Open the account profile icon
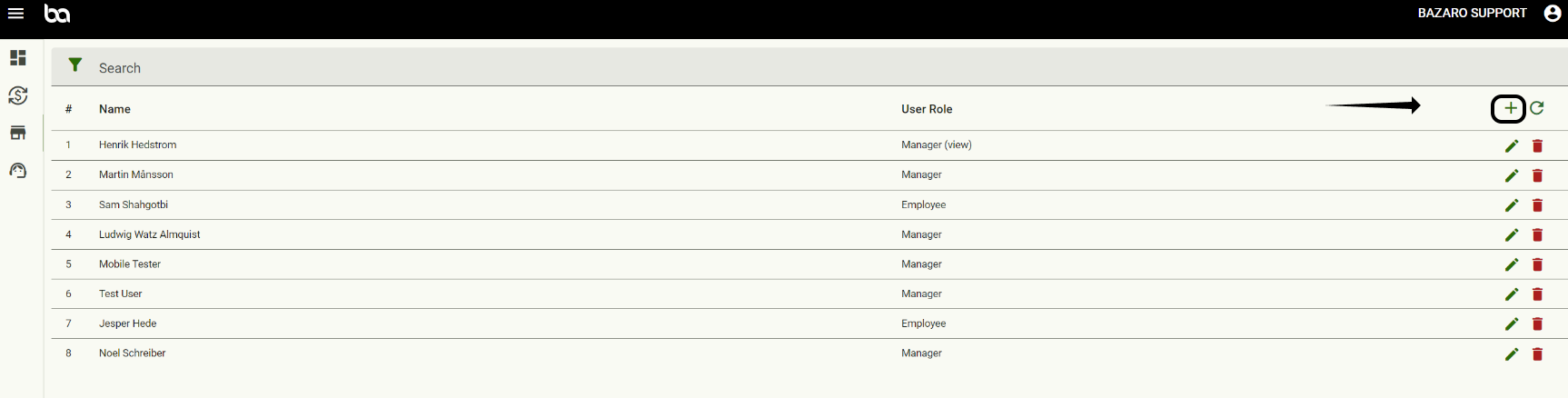 click(x=1553, y=14)
